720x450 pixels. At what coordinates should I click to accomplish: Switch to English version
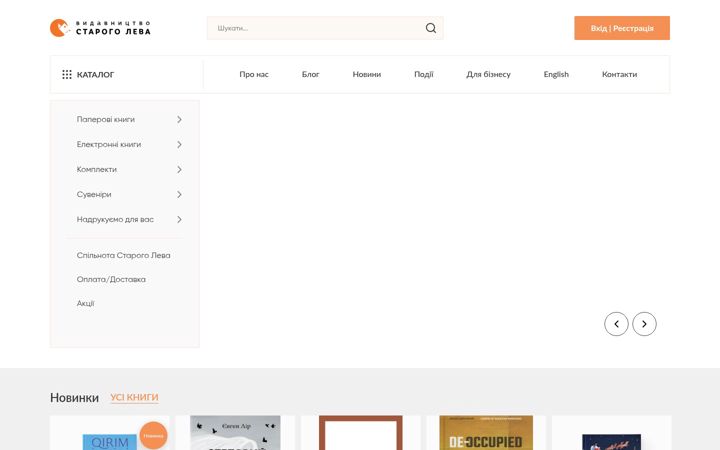coord(556,74)
